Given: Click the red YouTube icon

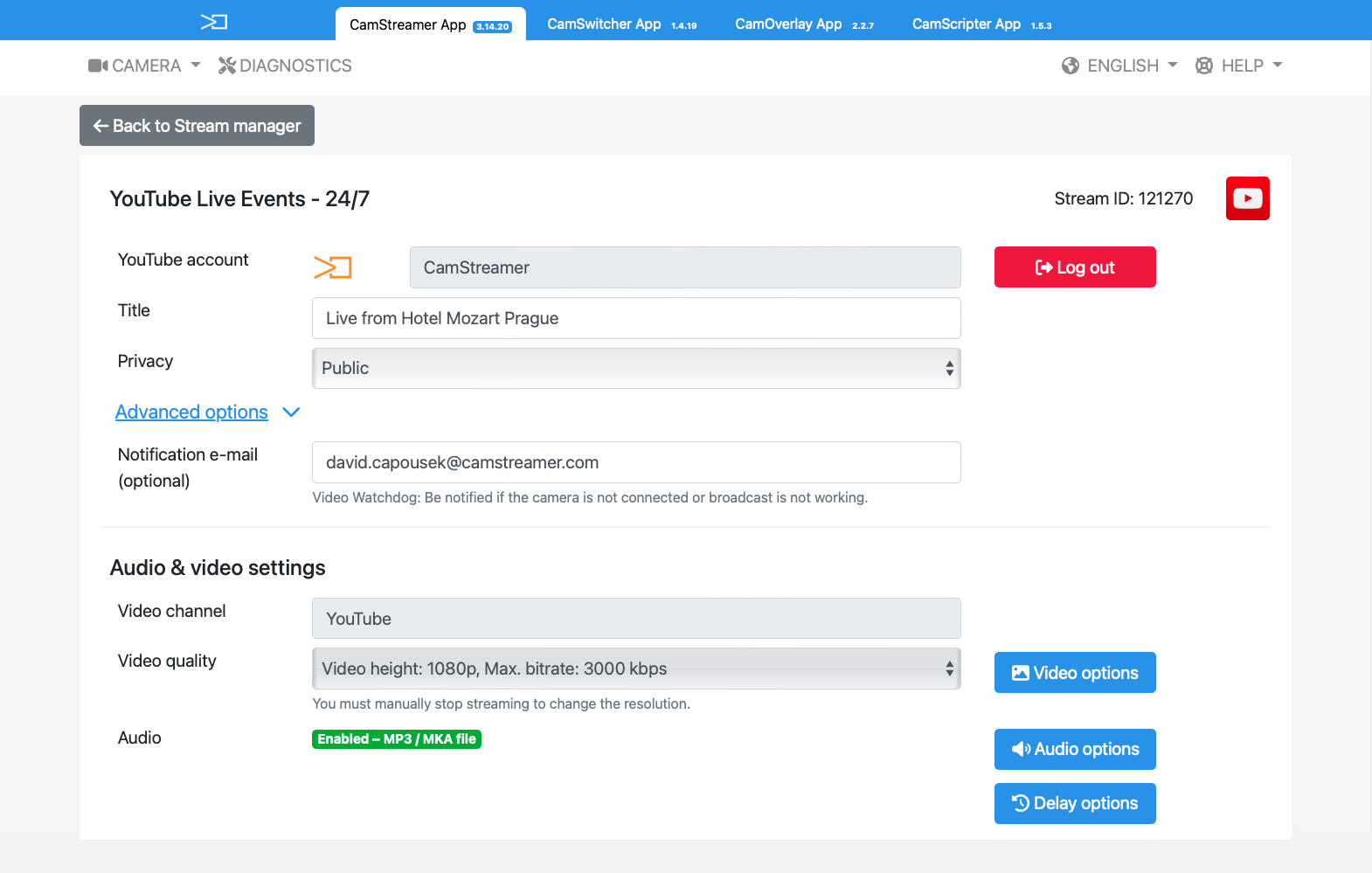Looking at the screenshot, I should [x=1247, y=198].
